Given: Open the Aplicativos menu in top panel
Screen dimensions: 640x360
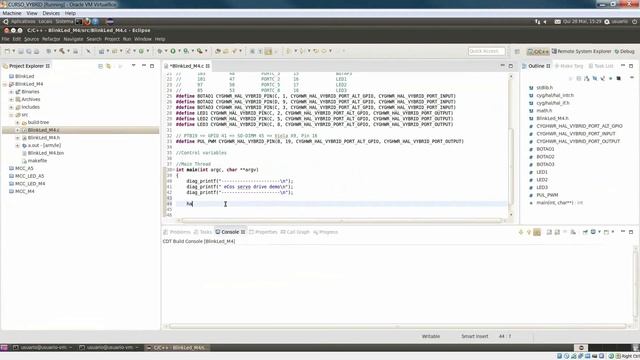Looking at the screenshot, I should 23,21.
